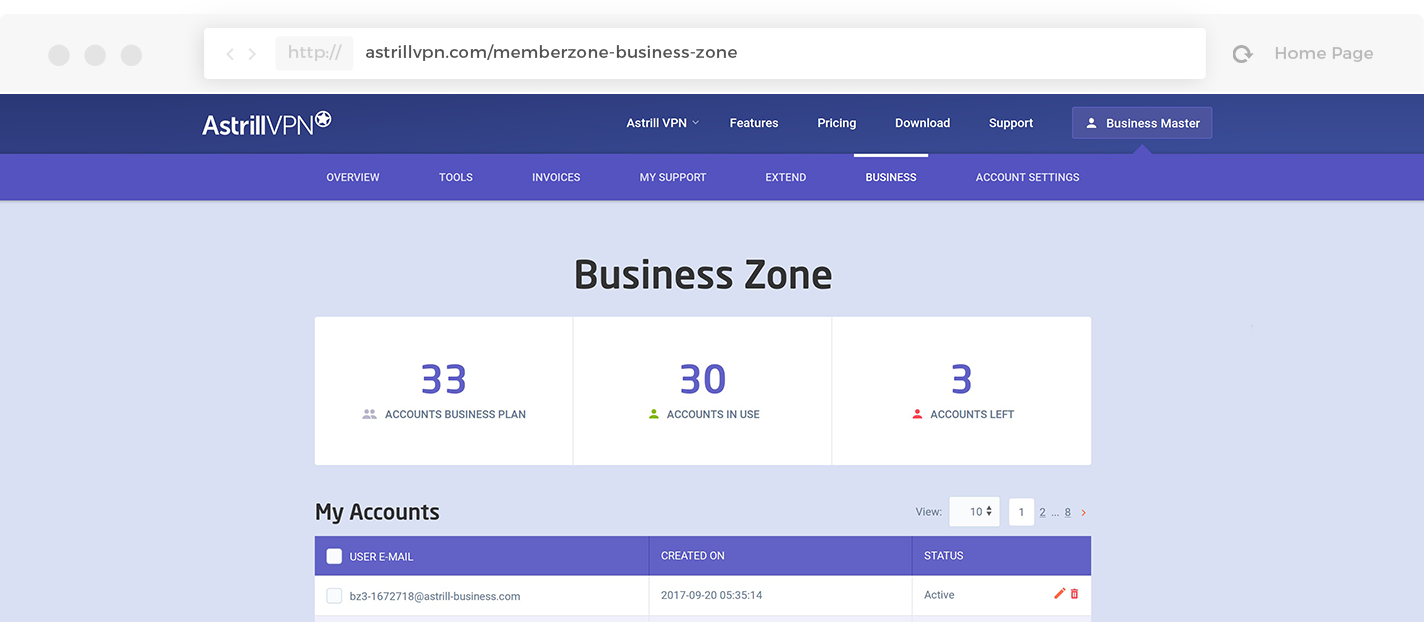Click the next-page chevron after page 8

pyautogui.click(x=1083, y=511)
